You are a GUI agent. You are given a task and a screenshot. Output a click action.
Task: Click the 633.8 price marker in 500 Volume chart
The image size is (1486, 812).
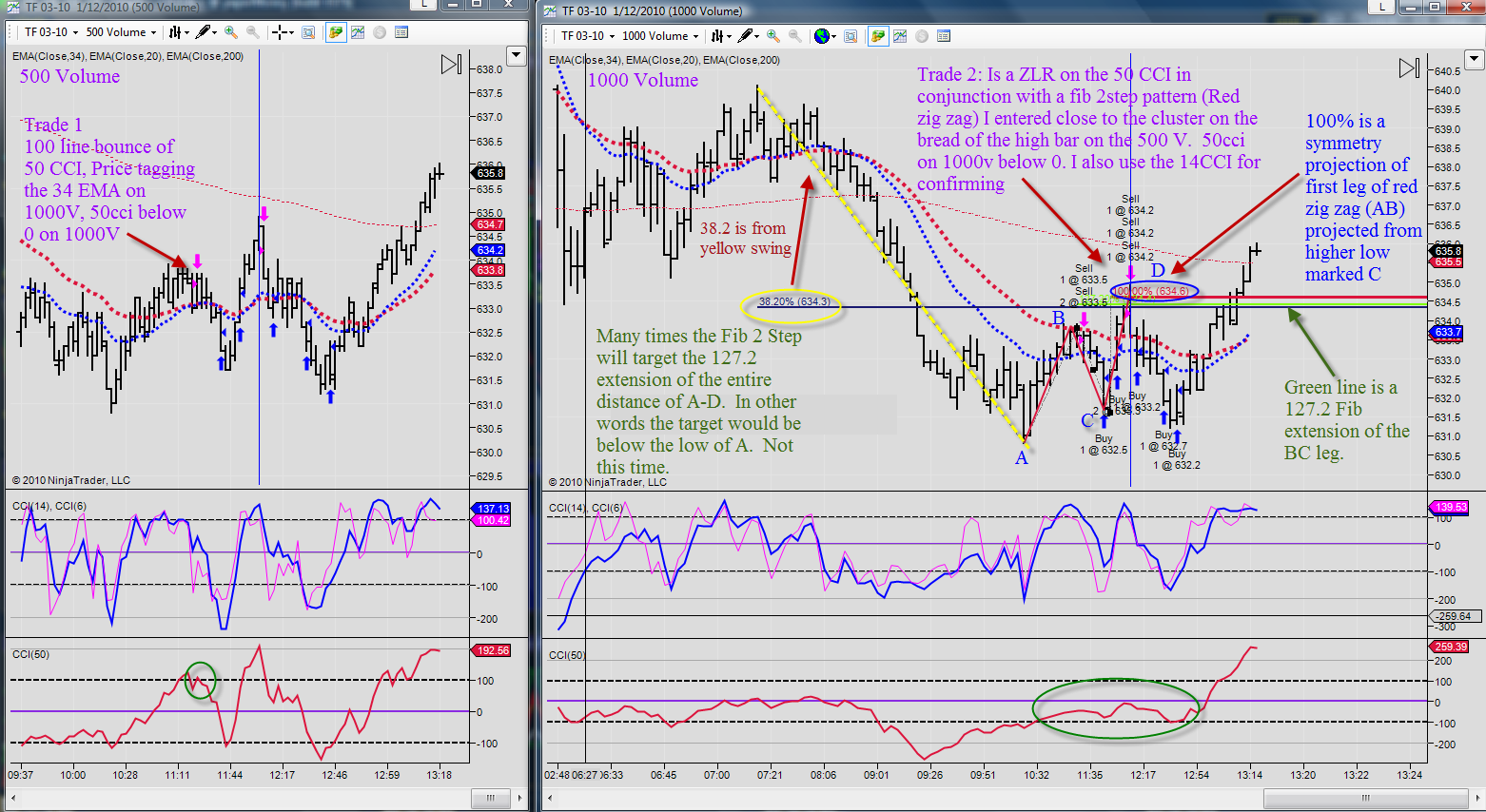coord(490,270)
